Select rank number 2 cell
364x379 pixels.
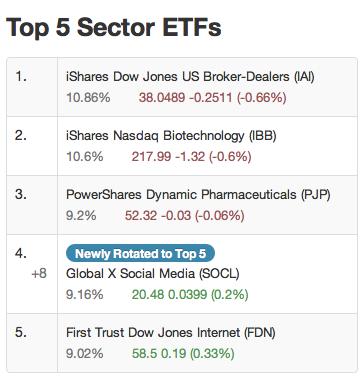coord(32,146)
